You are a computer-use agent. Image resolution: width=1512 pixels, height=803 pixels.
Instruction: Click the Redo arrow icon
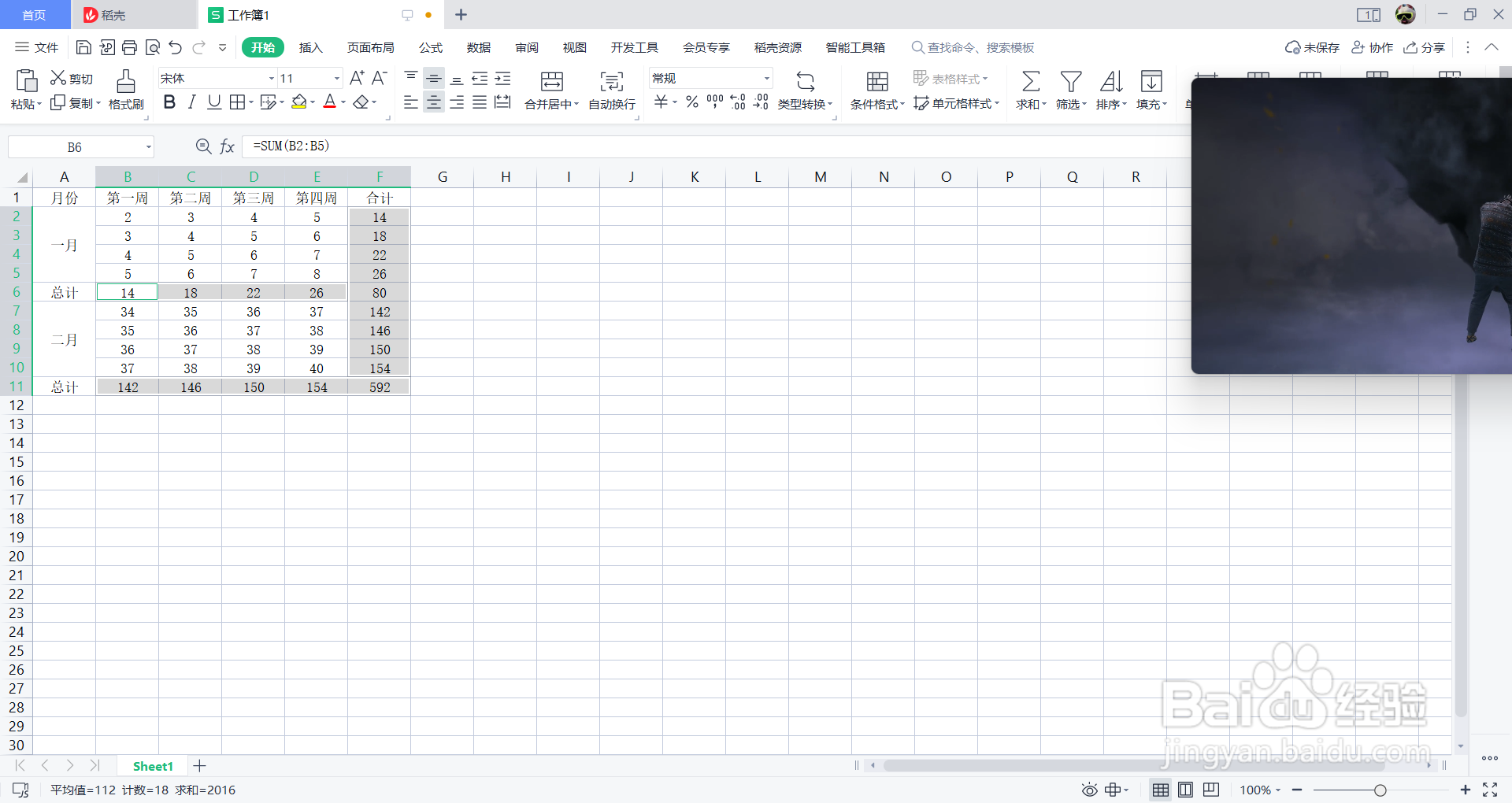(x=199, y=48)
